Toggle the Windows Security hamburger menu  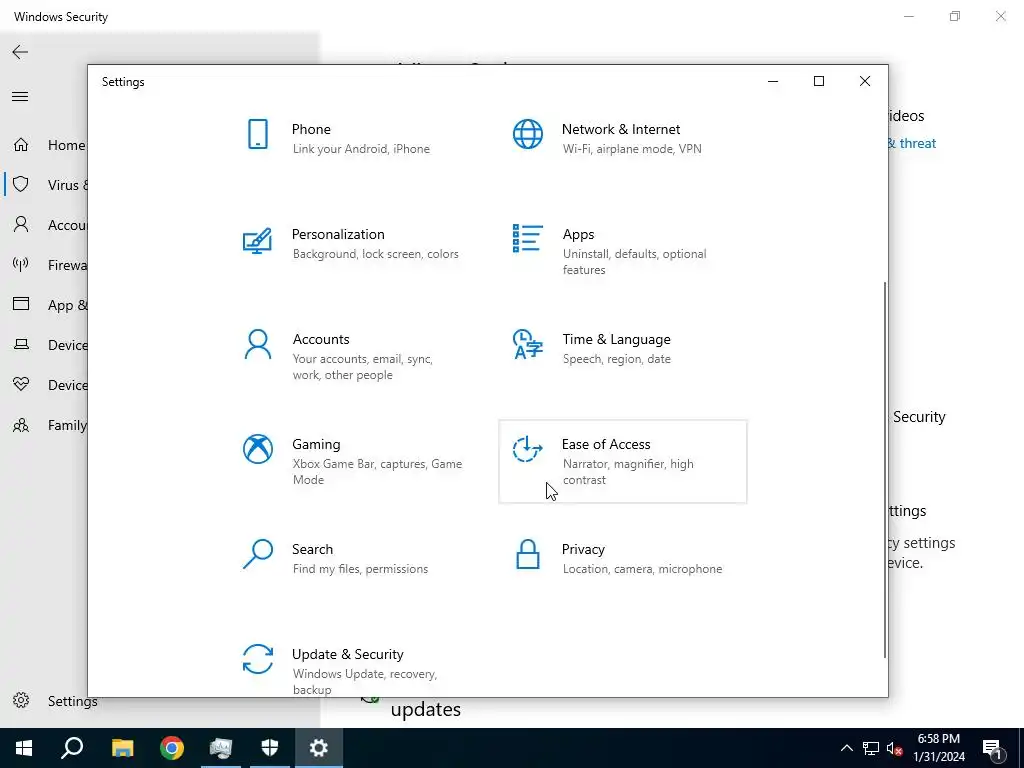[x=20, y=97]
